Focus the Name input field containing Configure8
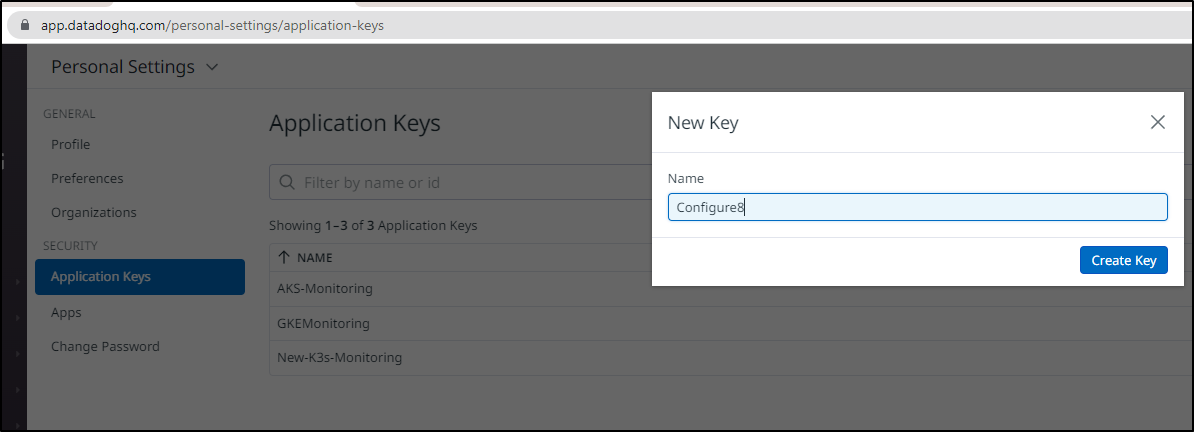 (x=917, y=207)
